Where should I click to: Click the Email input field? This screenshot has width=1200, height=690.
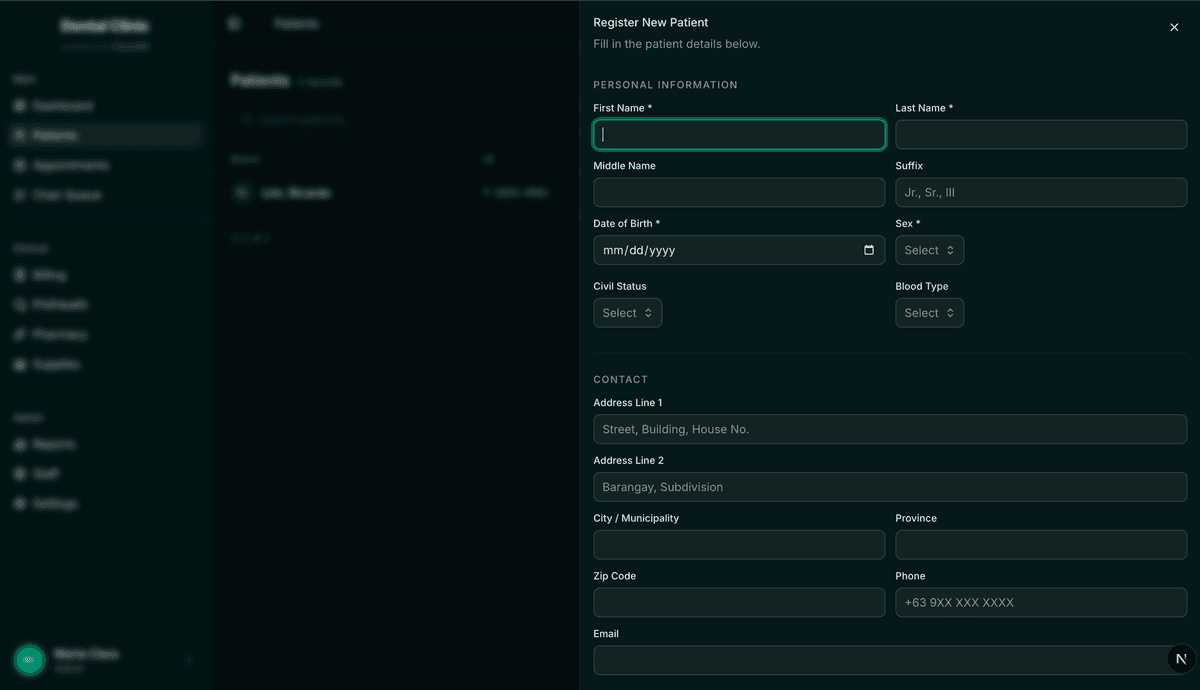880,660
